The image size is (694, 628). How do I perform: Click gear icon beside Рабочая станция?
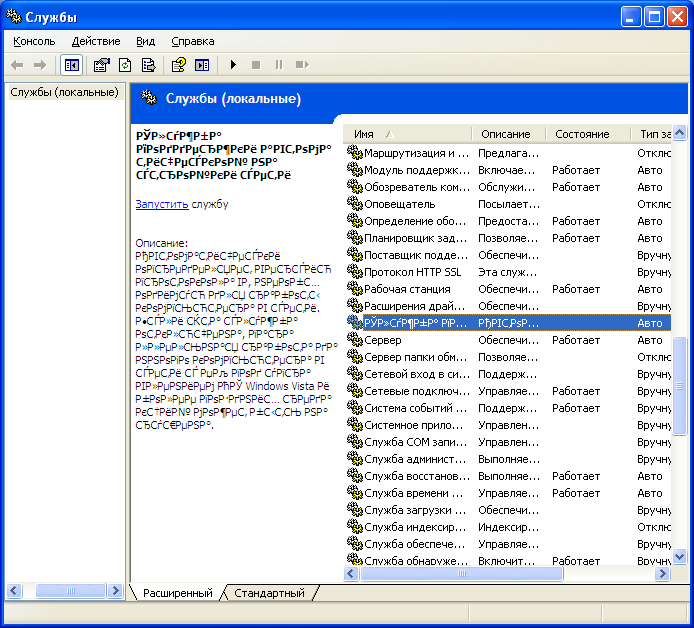pyautogui.click(x=355, y=289)
